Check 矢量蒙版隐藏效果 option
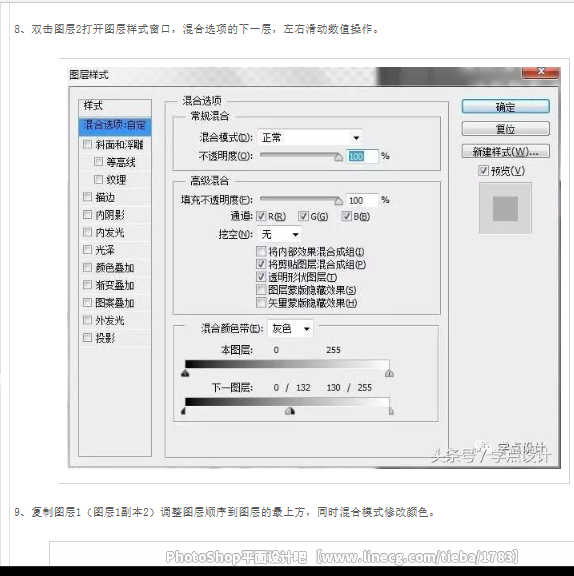The width and height of the screenshot is (574, 576). pyautogui.click(x=261, y=303)
